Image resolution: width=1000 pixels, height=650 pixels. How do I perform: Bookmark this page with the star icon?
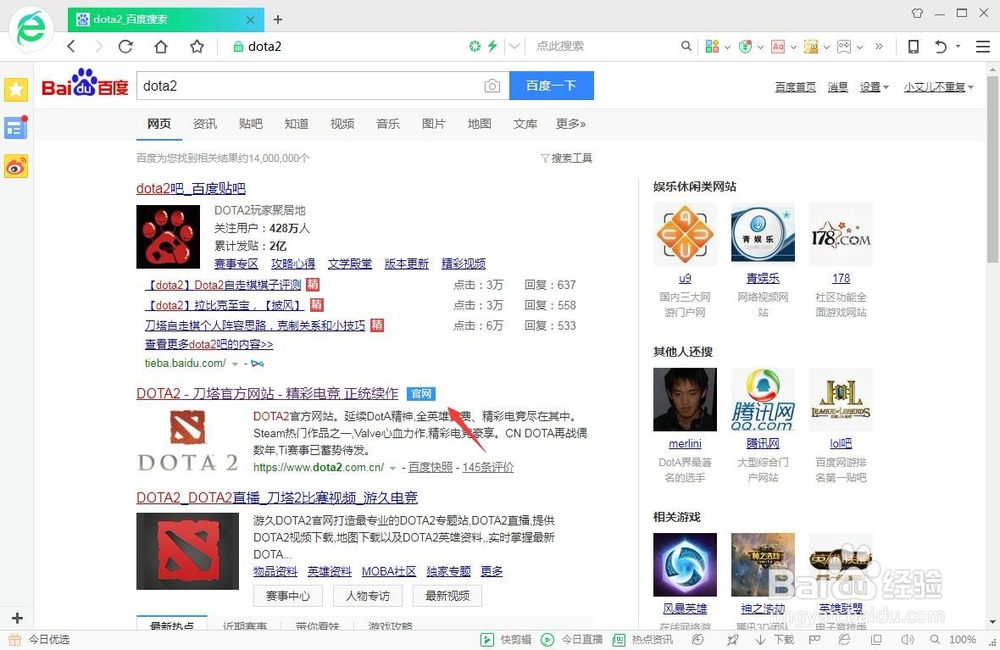197,47
